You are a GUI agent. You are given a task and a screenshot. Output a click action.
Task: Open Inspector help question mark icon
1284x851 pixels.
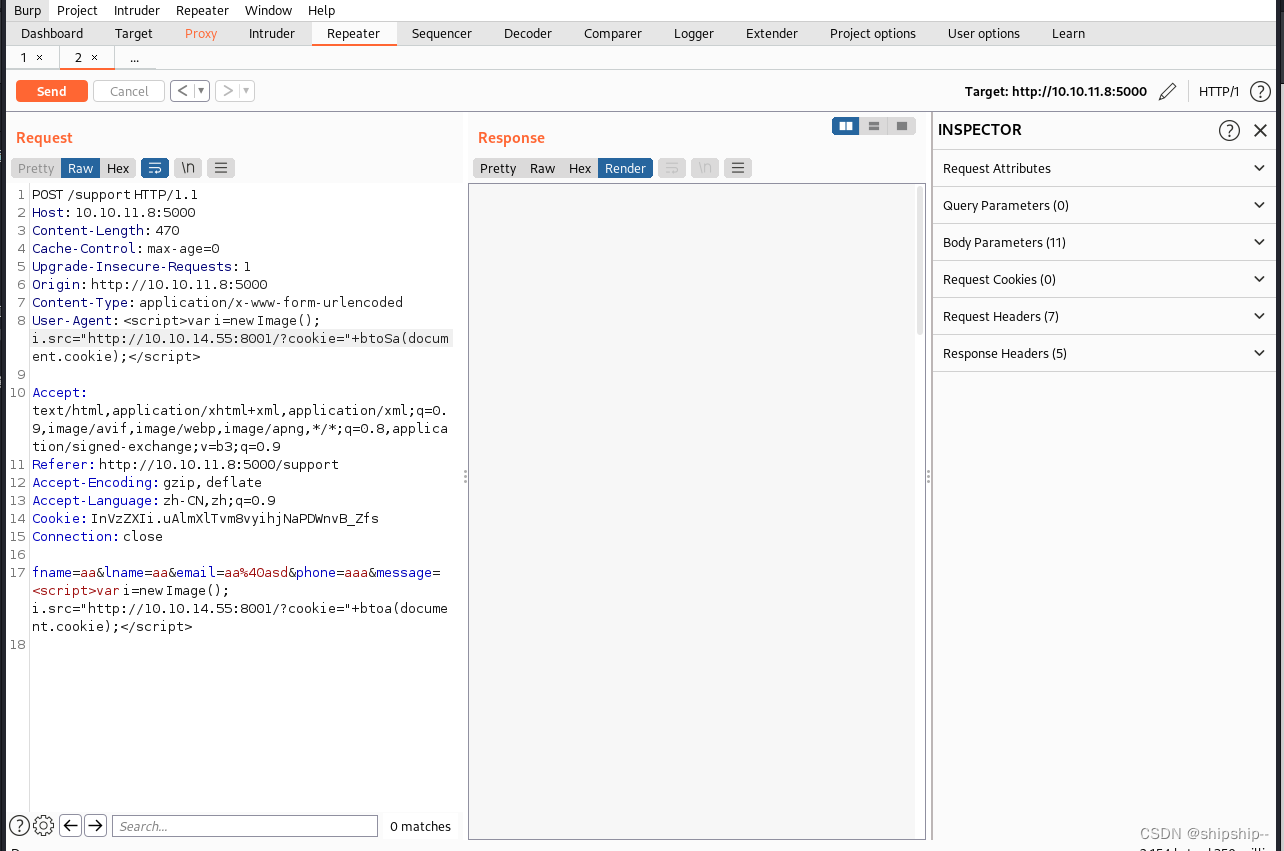(1229, 130)
